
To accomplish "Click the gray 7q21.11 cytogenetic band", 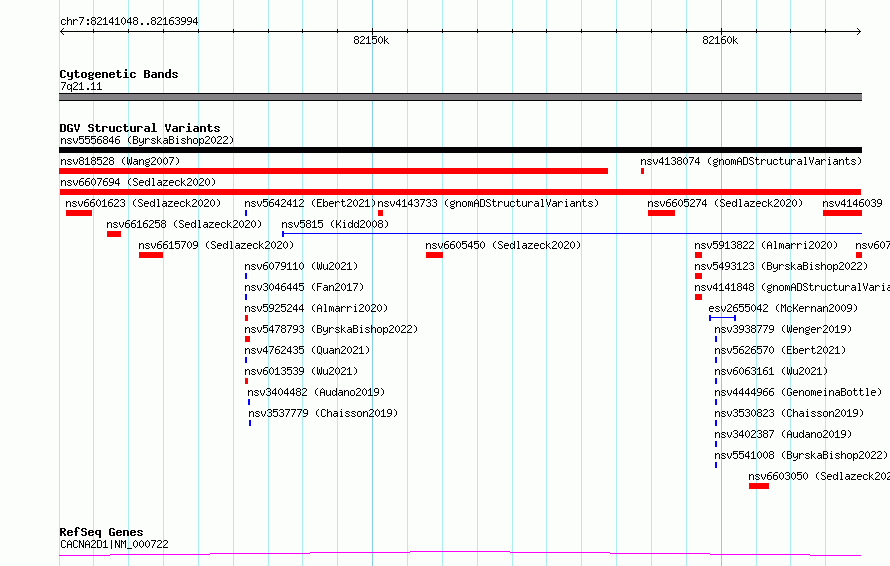I will pos(460,97).
